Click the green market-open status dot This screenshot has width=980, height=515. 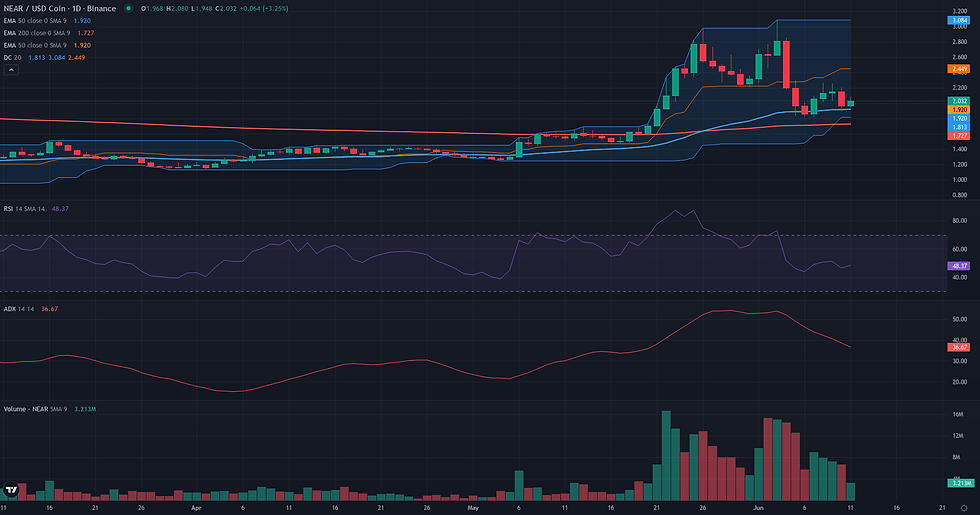(128, 8)
